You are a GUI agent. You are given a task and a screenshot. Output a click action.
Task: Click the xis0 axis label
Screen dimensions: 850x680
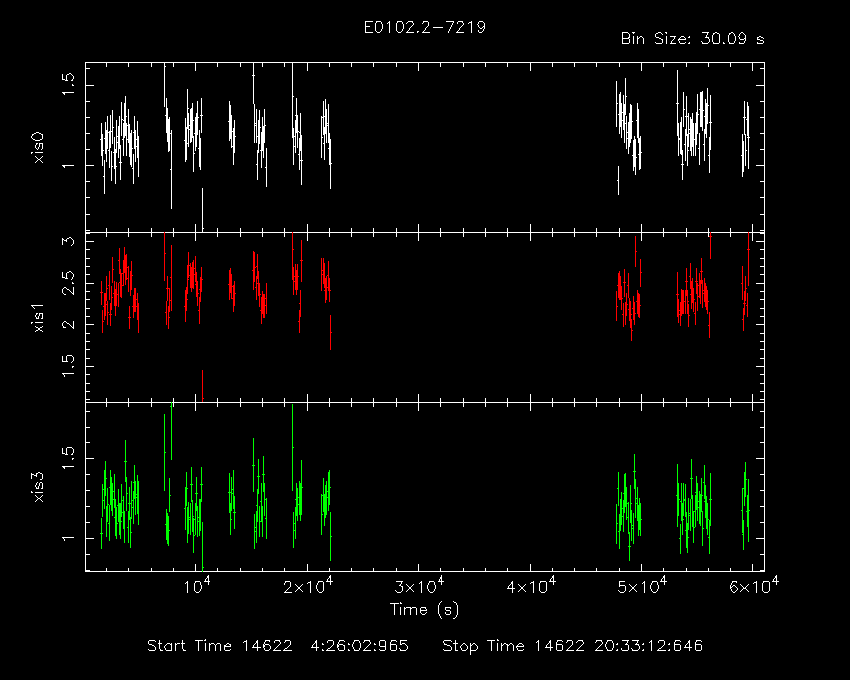click(39, 147)
